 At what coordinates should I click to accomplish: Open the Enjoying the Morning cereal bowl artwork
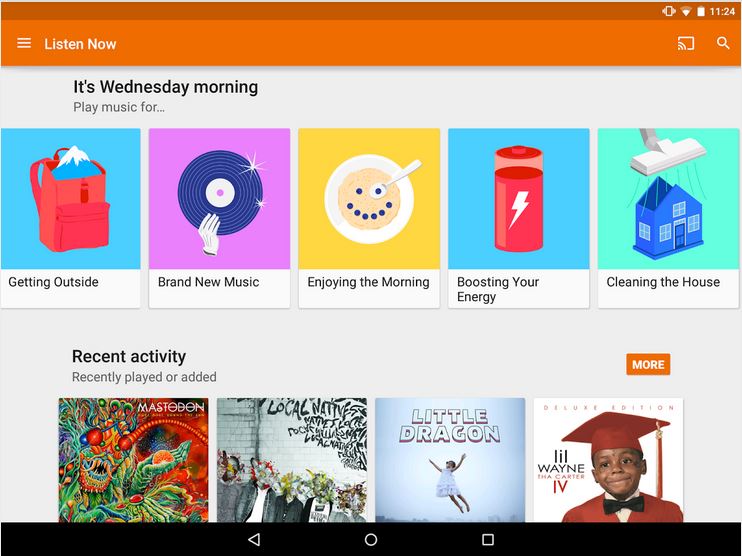pyautogui.click(x=369, y=198)
